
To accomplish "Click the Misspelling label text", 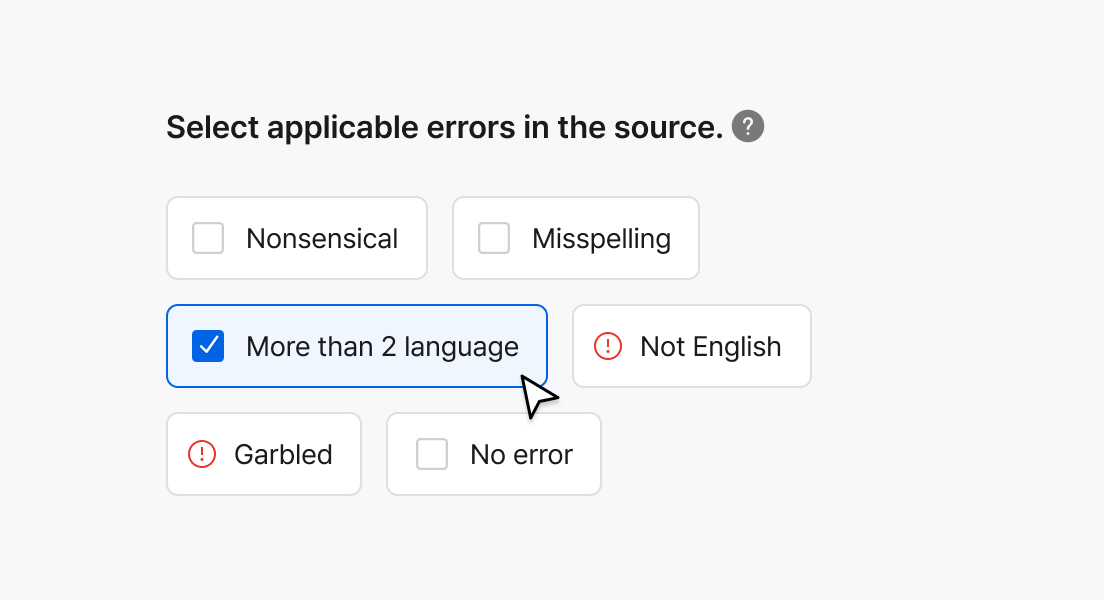I will pos(601,239).
